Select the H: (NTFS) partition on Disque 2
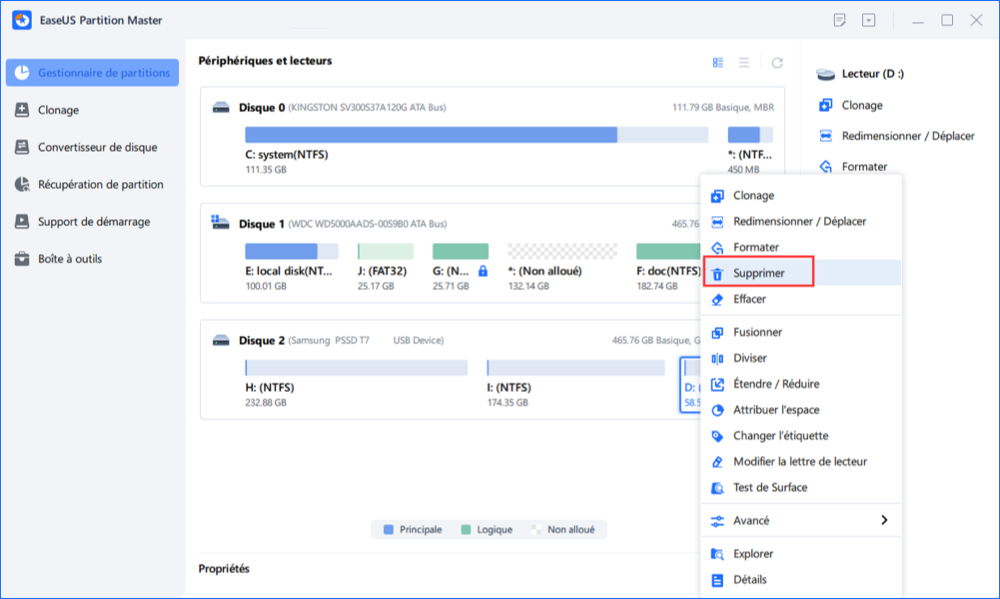 tap(355, 368)
